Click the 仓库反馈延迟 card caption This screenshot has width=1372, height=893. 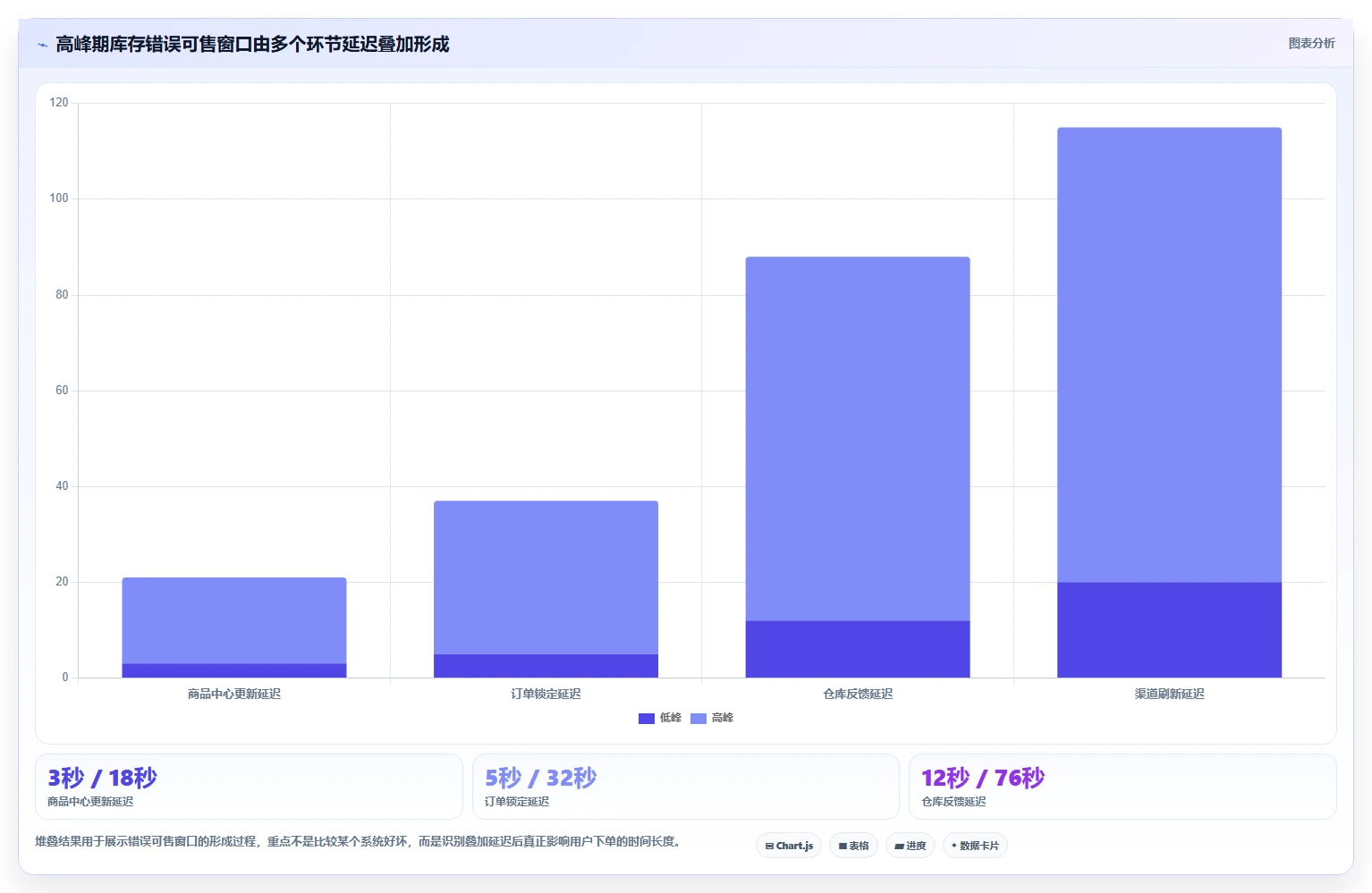tap(953, 802)
